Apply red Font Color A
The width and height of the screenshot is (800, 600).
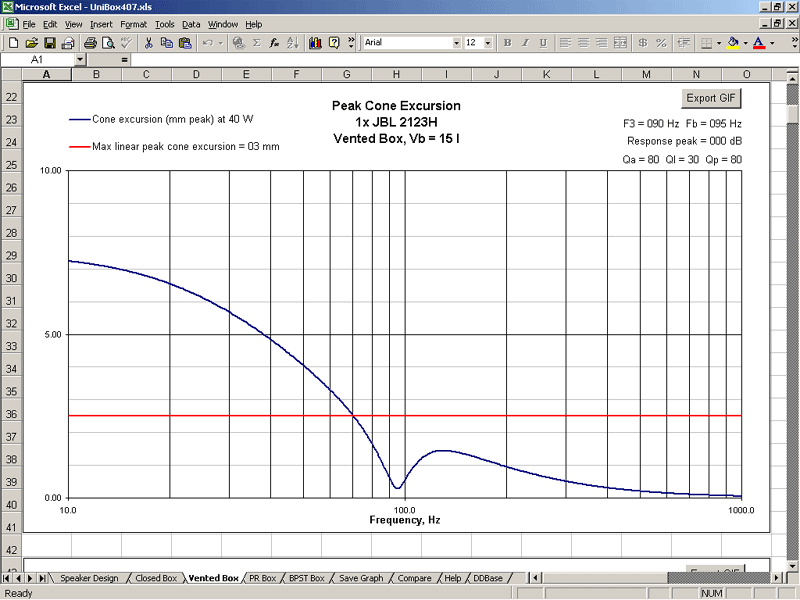point(759,43)
